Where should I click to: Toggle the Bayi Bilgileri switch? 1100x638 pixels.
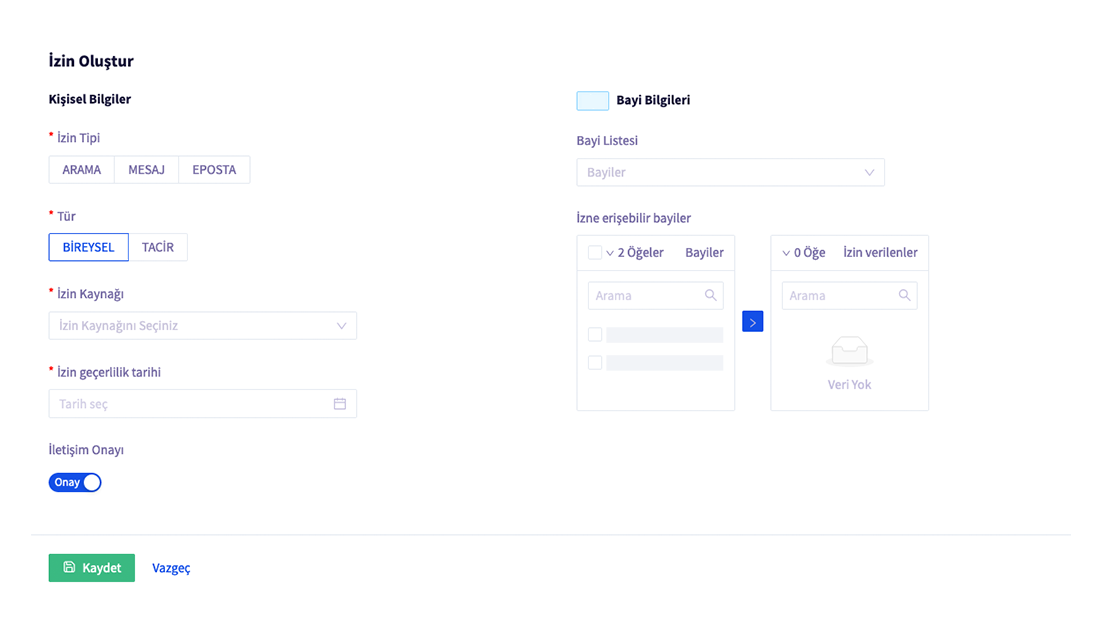[x=593, y=101]
